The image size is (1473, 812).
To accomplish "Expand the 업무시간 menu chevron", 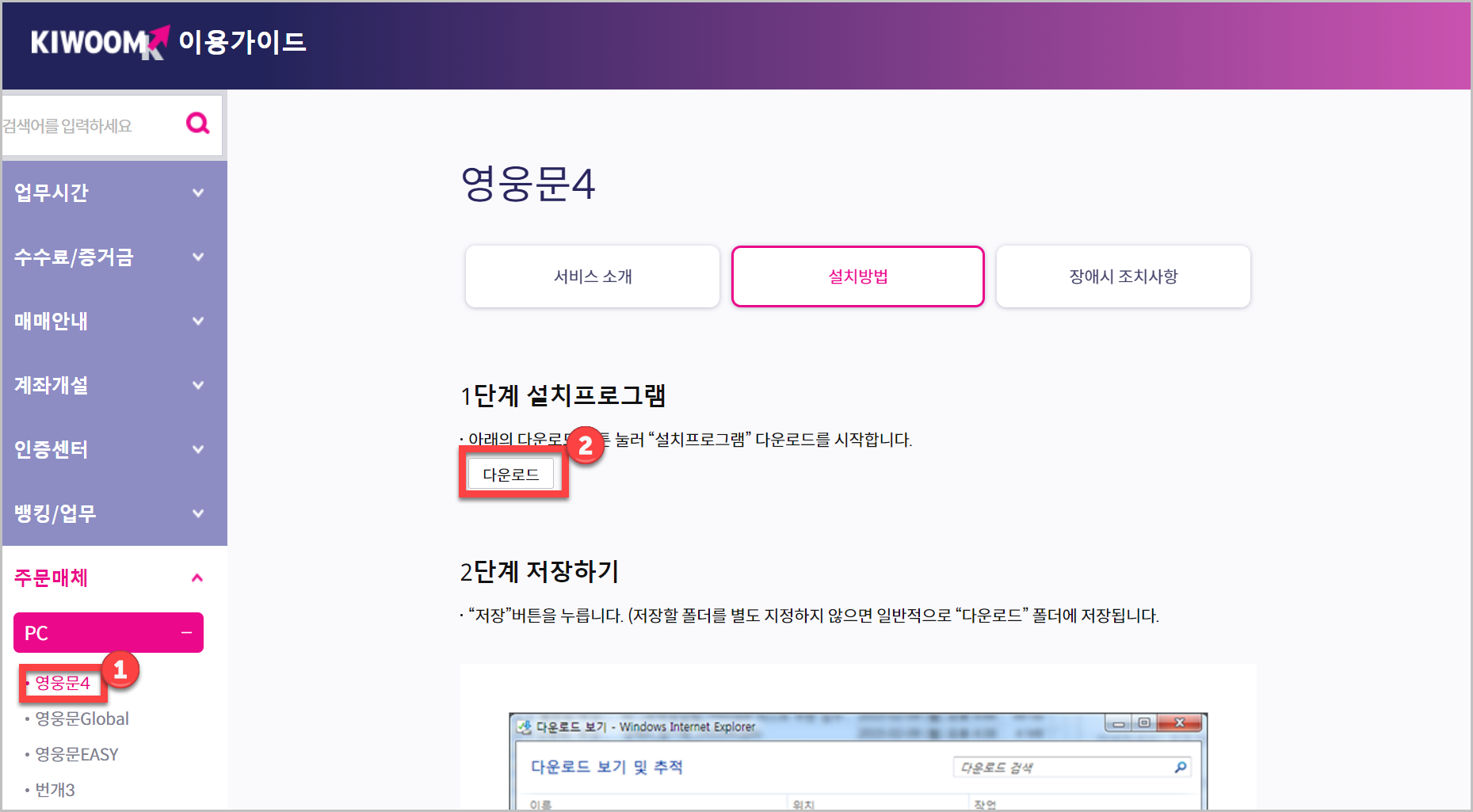I will pos(198,193).
